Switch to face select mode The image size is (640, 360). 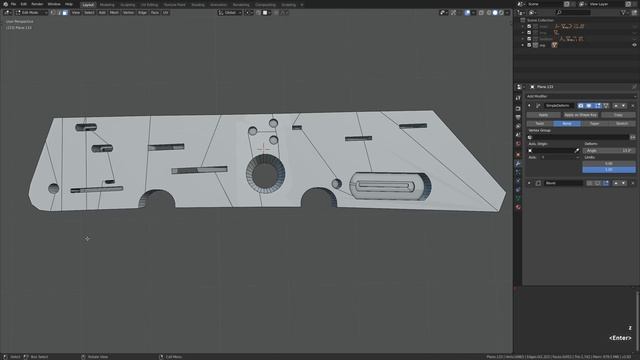64,13
